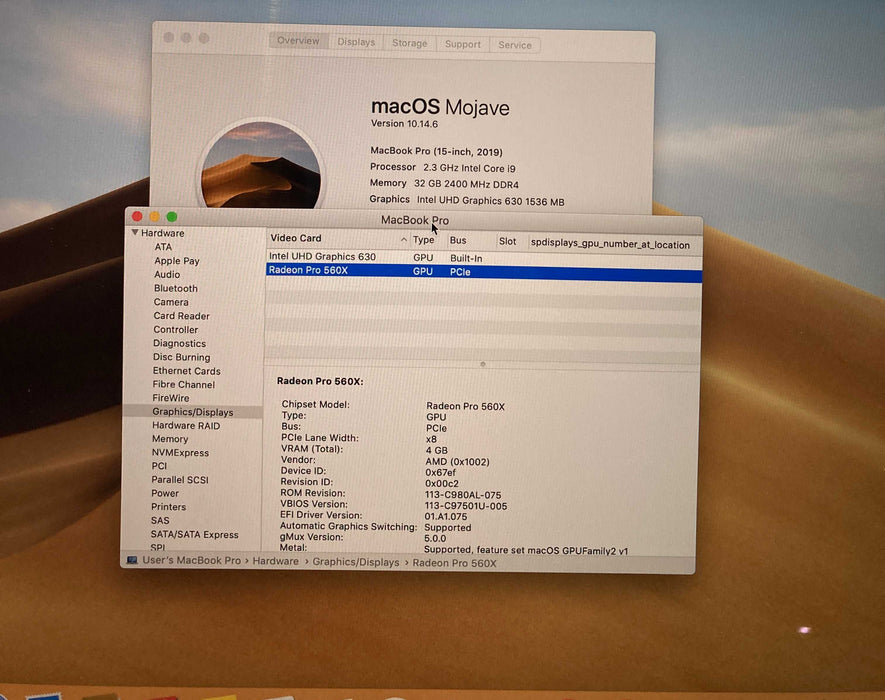Click Hardware in the path bar

click(x=275, y=561)
